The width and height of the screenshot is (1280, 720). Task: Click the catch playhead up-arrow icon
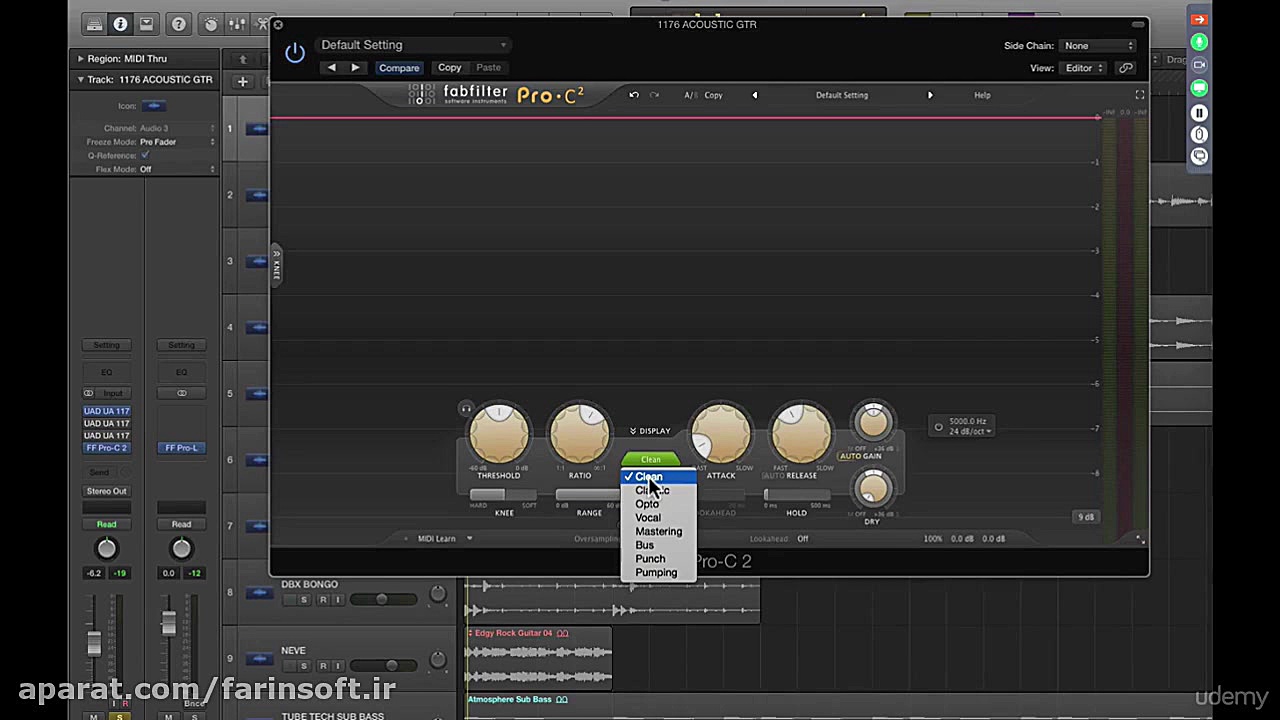pyautogui.click(x=242, y=59)
